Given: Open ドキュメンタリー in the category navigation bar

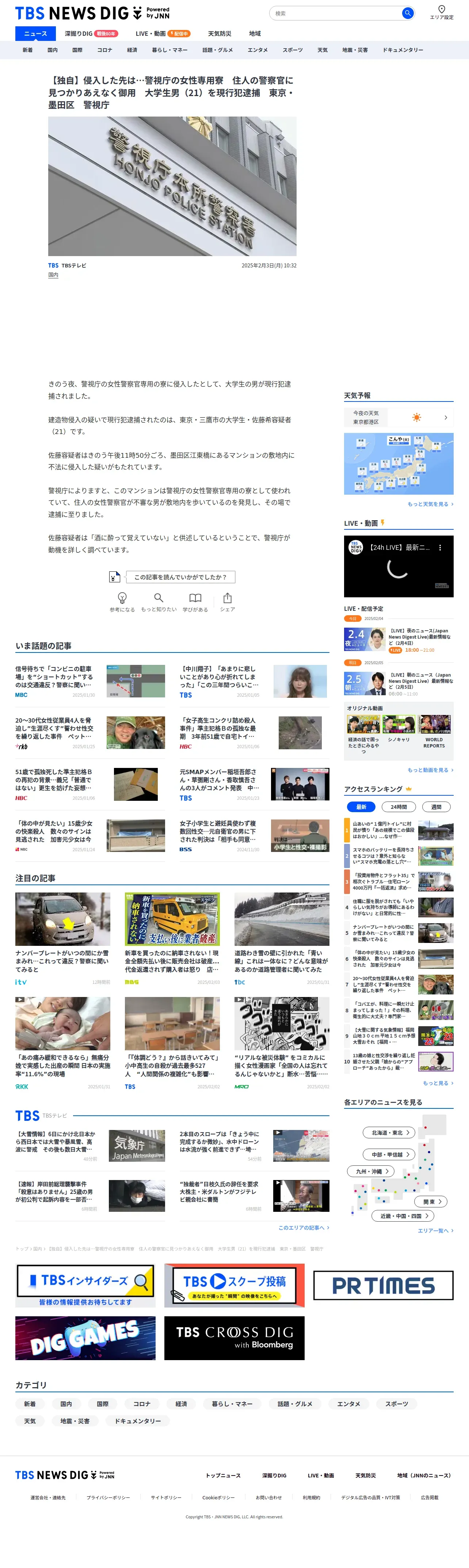Looking at the screenshot, I should click(403, 50).
